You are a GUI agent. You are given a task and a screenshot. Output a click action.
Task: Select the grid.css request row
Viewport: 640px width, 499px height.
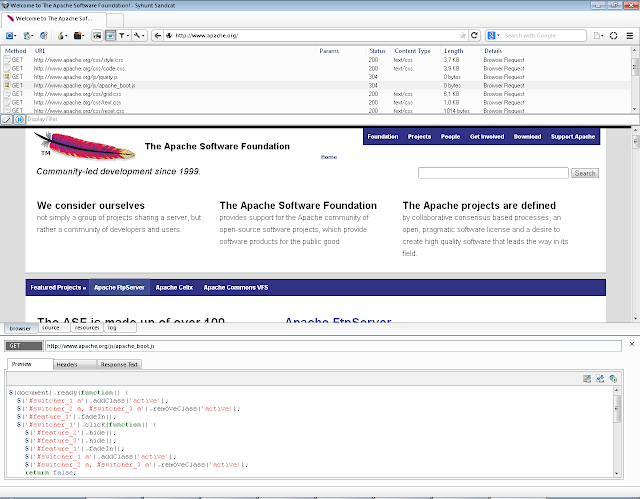pyautogui.click(x=317, y=94)
